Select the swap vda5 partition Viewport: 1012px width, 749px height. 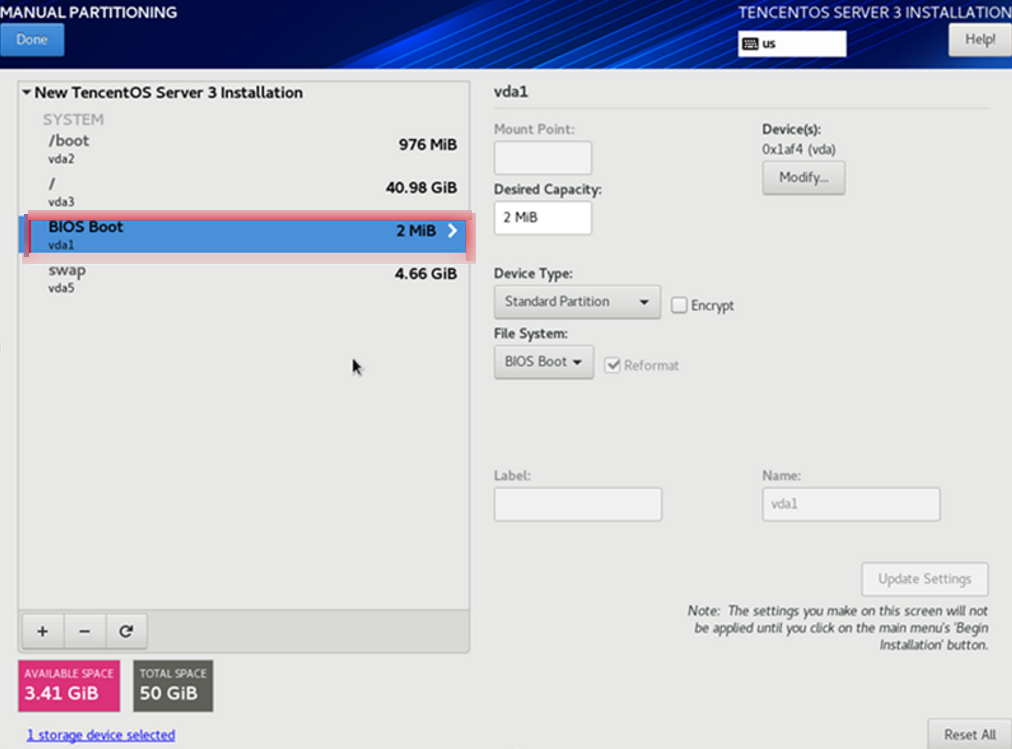[x=244, y=279]
